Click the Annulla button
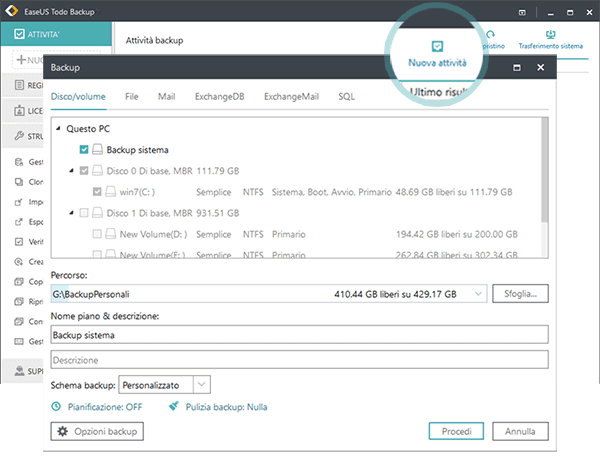 click(x=520, y=431)
